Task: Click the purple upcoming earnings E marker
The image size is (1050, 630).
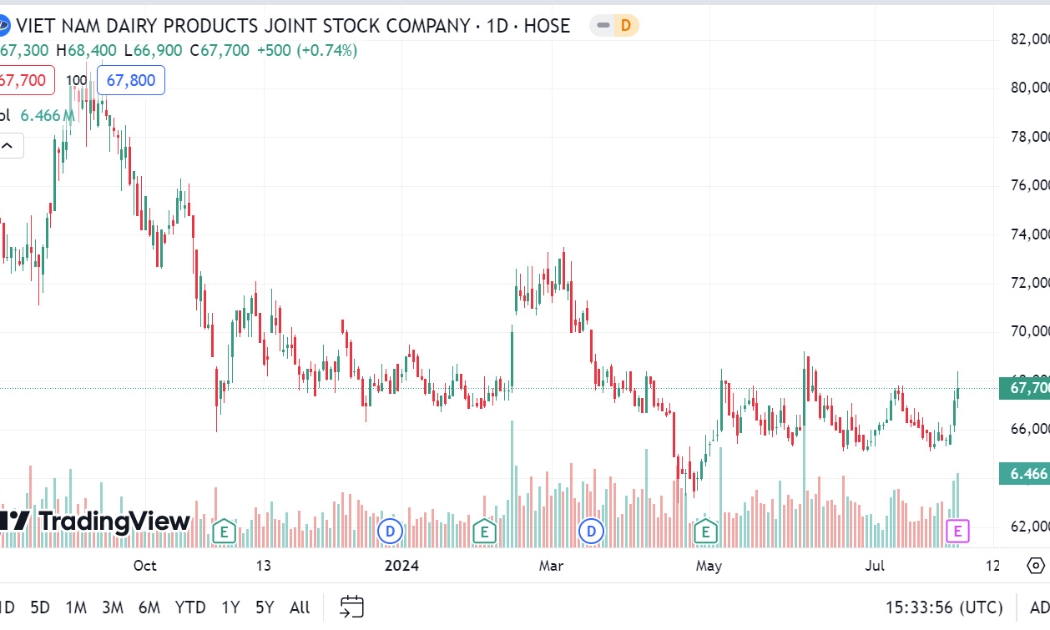Action: coord(958,532)
